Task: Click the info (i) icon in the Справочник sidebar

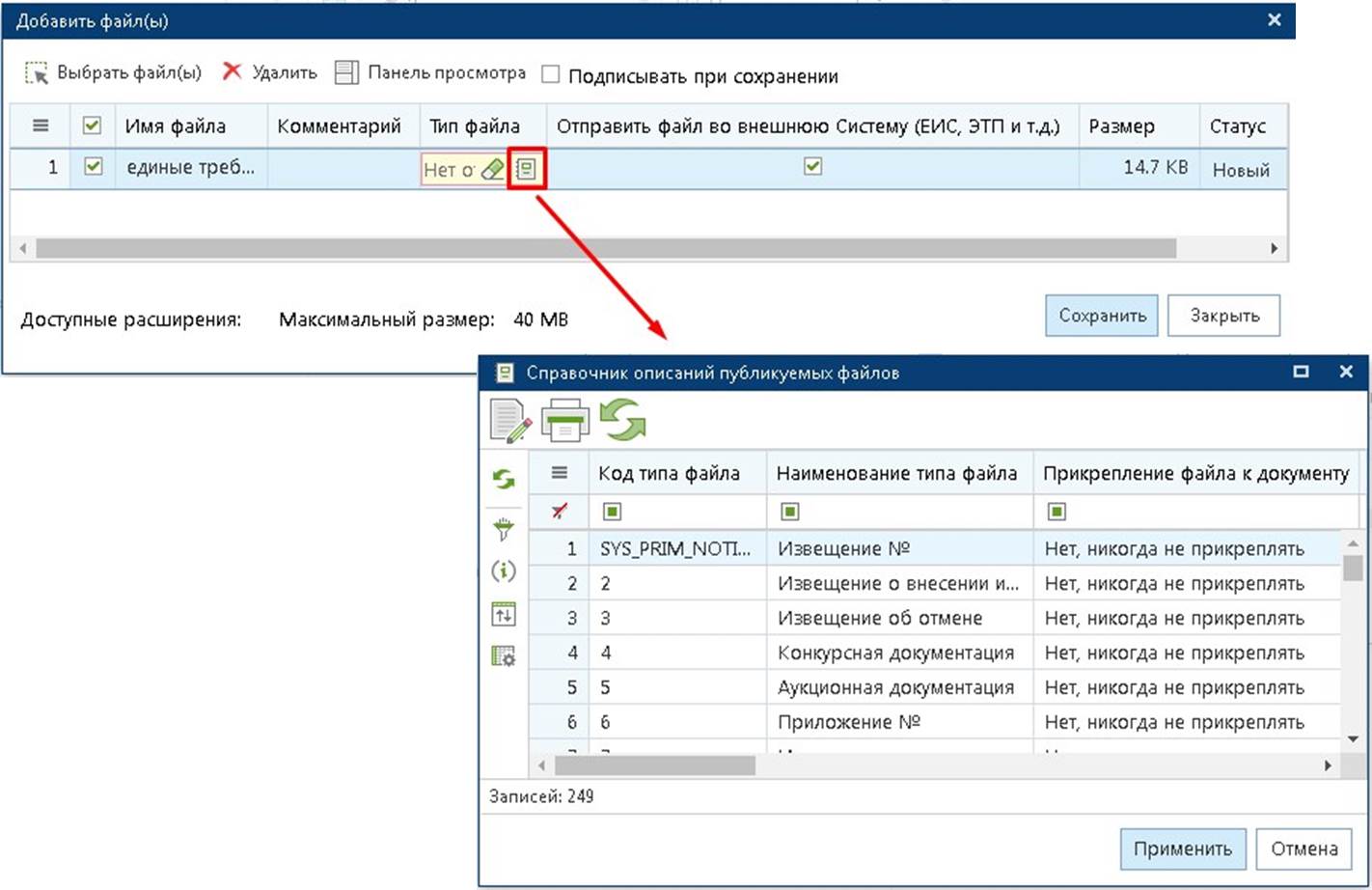Action: 504,570
